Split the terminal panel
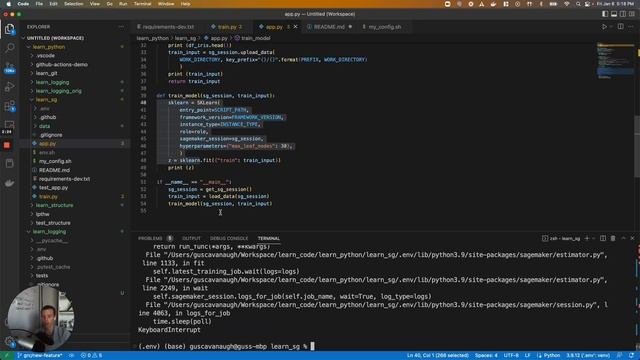The height and width of the screenshot is (360, 640). click(x=603, y=238)
